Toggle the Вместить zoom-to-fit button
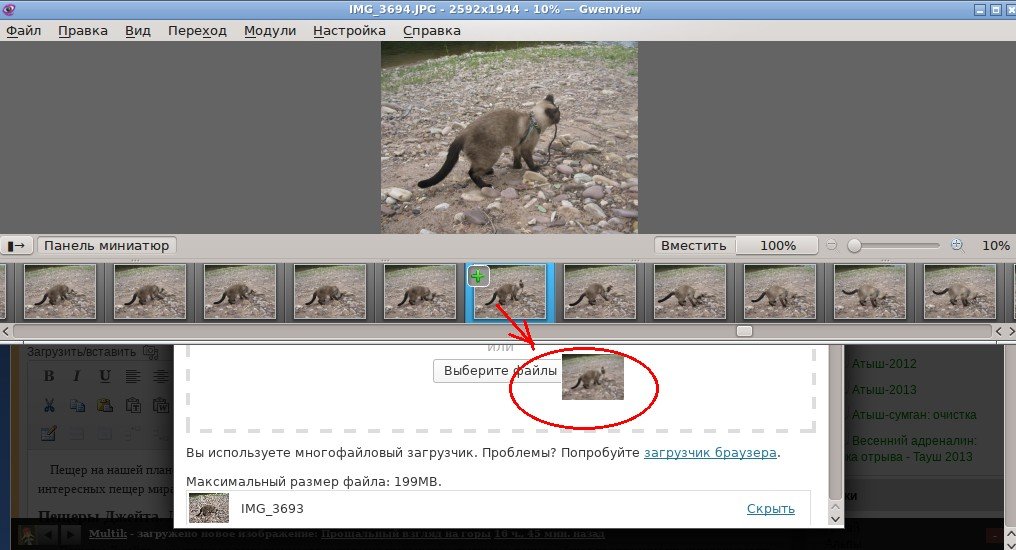 pyautogui.click(x=694, y=246)
